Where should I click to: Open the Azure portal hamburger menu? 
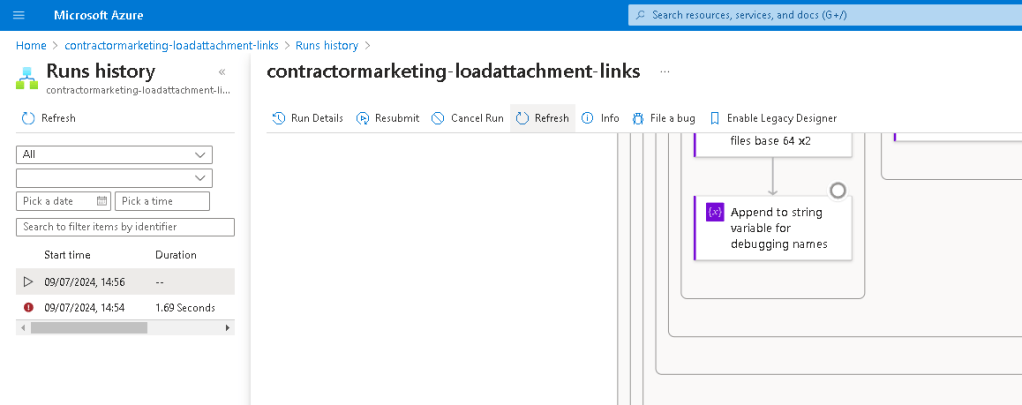(18, 15)
